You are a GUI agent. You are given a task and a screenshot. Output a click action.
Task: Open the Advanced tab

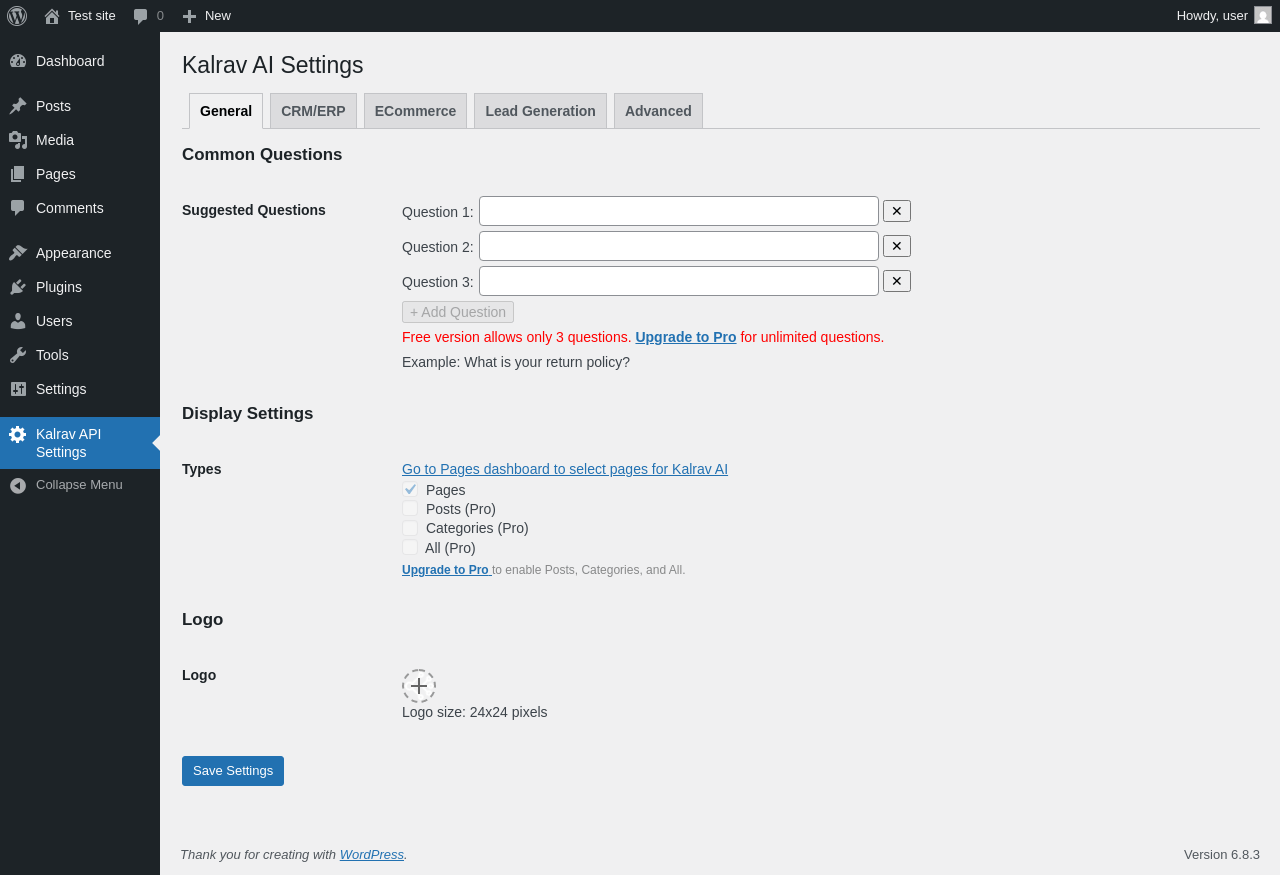point(658,111)
